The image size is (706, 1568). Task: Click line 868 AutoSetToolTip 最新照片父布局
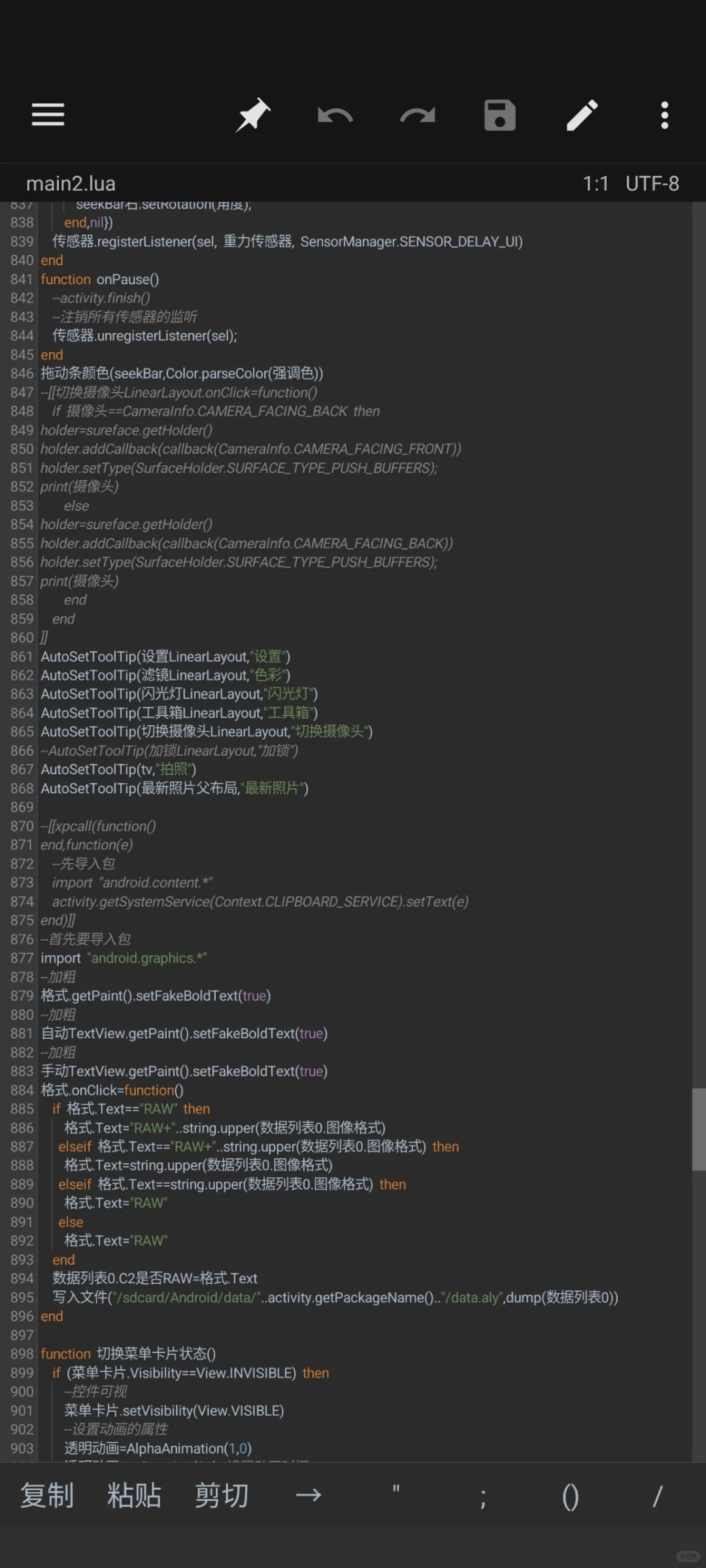(175, 789)
